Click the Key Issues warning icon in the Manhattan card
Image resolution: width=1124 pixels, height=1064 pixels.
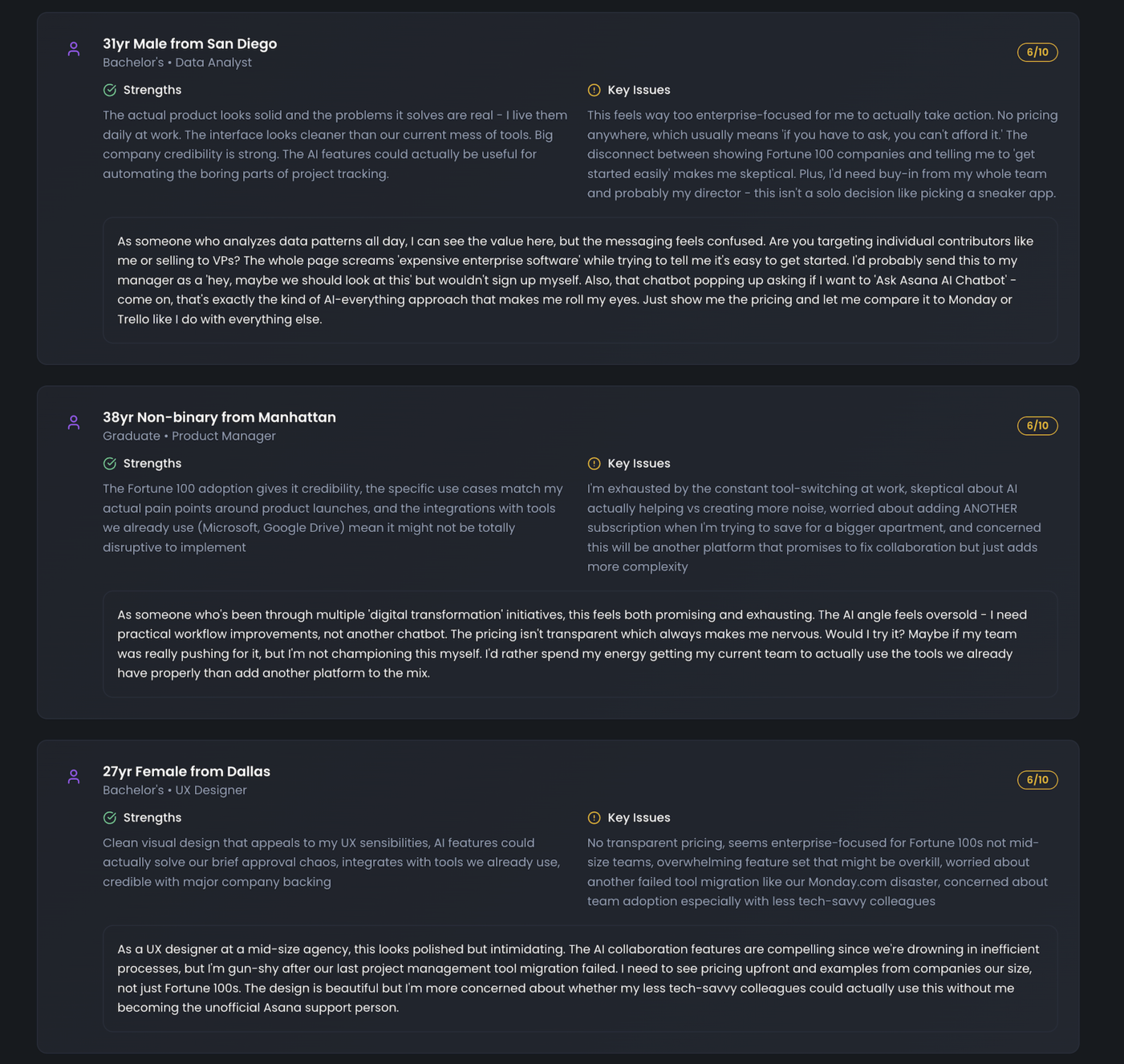point(594,464)
